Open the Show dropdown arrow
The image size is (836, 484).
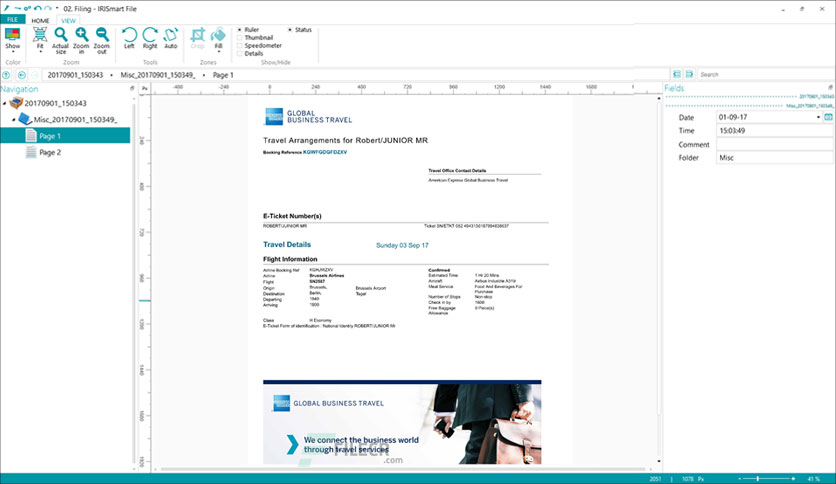pos(12,52)
